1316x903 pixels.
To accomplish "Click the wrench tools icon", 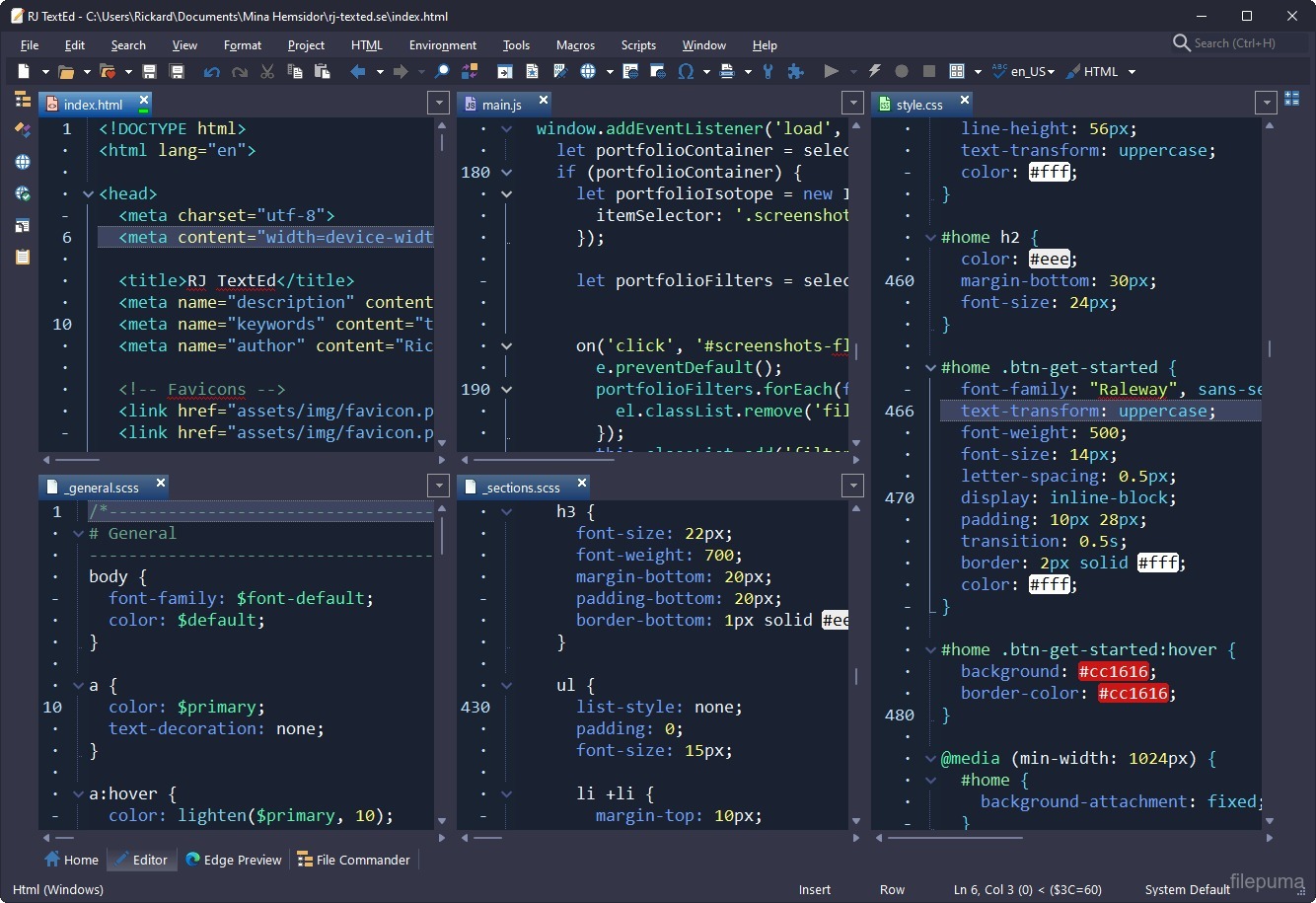I will [x=768, y=72].
